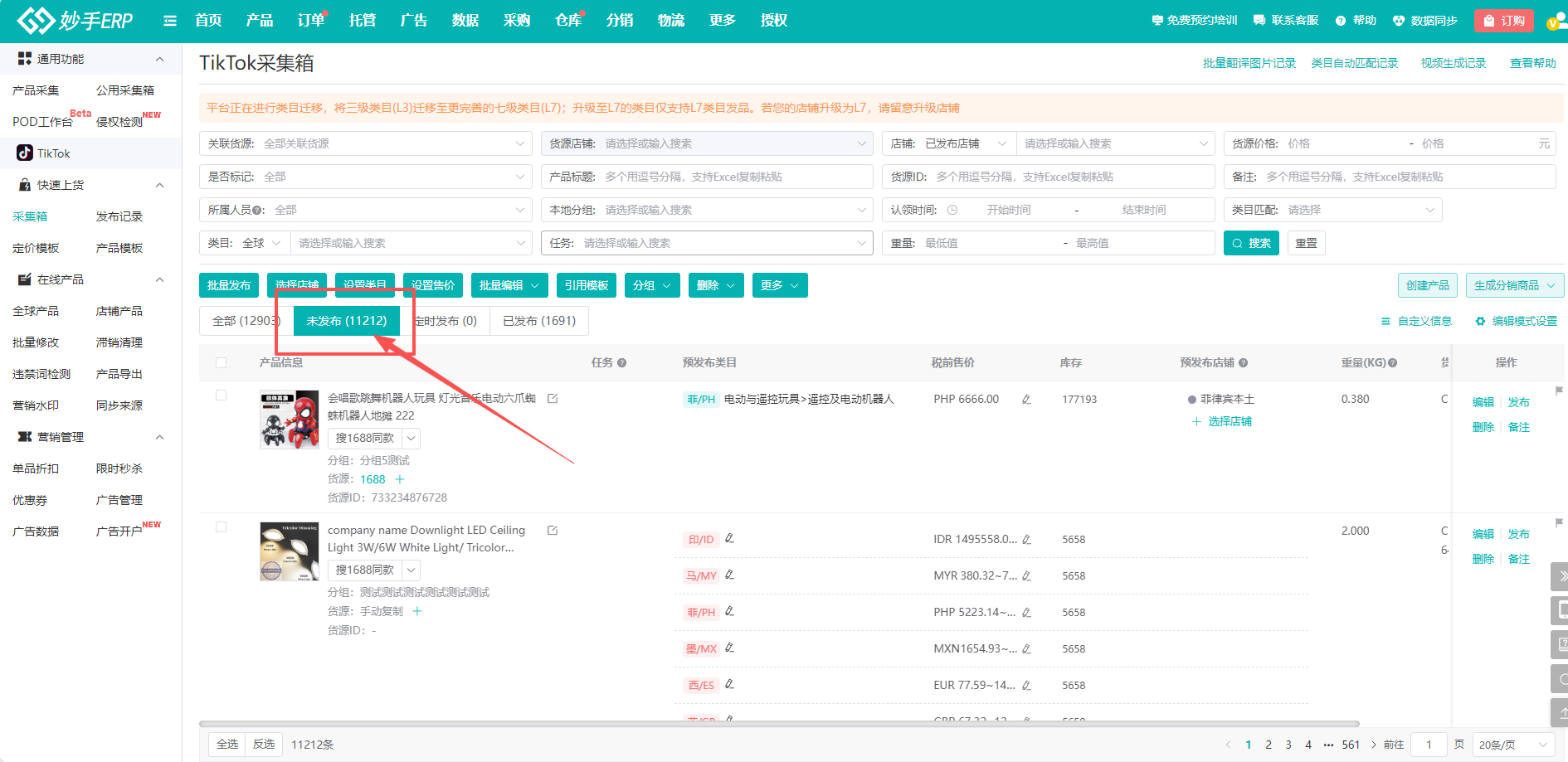1568x762 pixels.
Task: Click help question icon next to weight column
Action: coord(1392,363)
